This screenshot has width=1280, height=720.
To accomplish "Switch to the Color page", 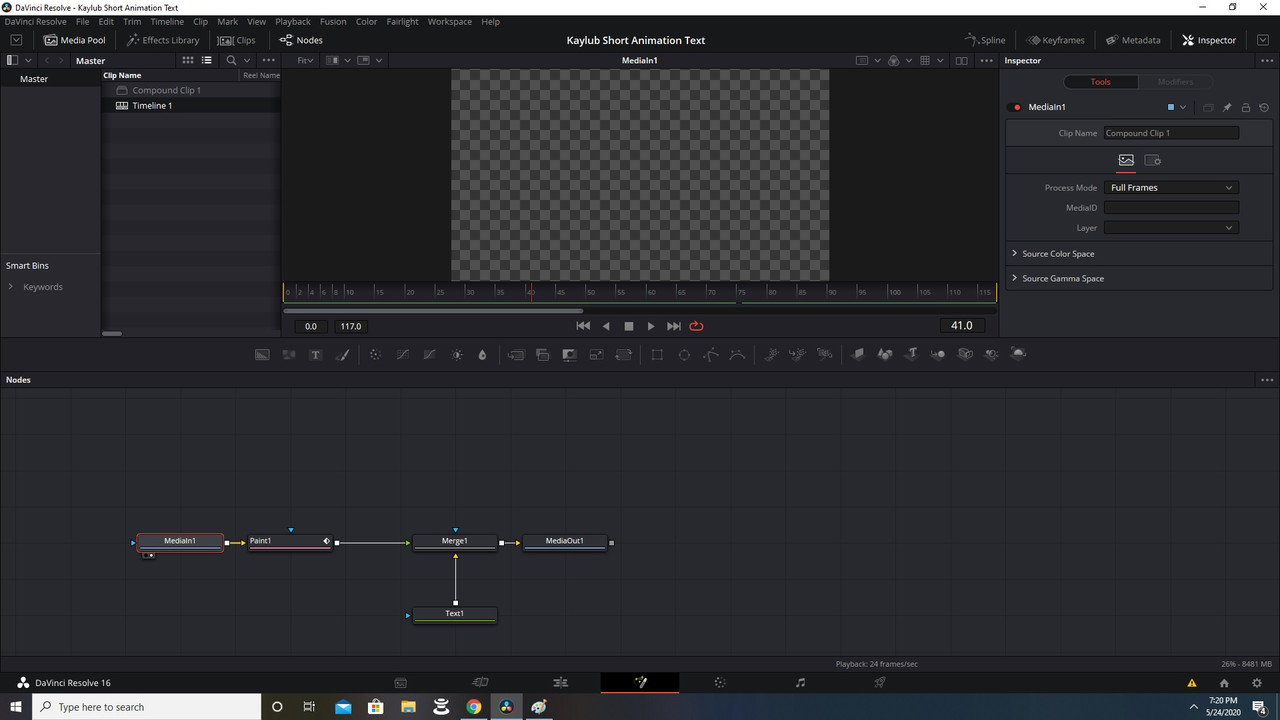I will pyautogui.click(x=720, y=682).
